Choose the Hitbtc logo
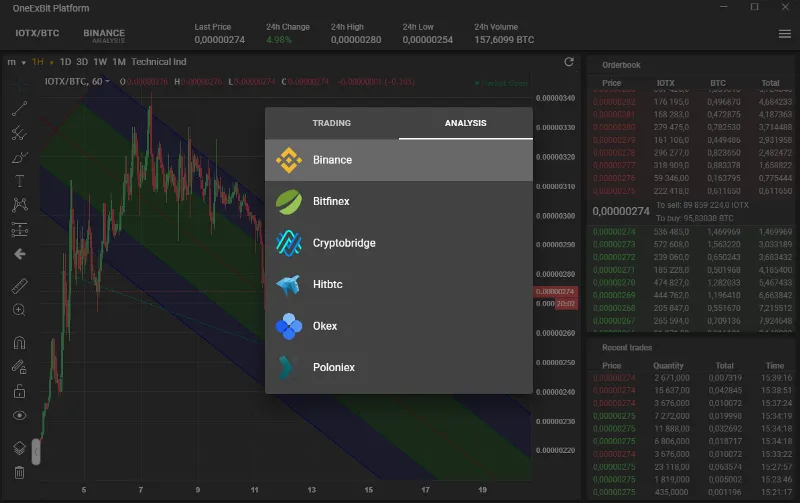Screen dimensions: 800x503 tap(289, 285)
